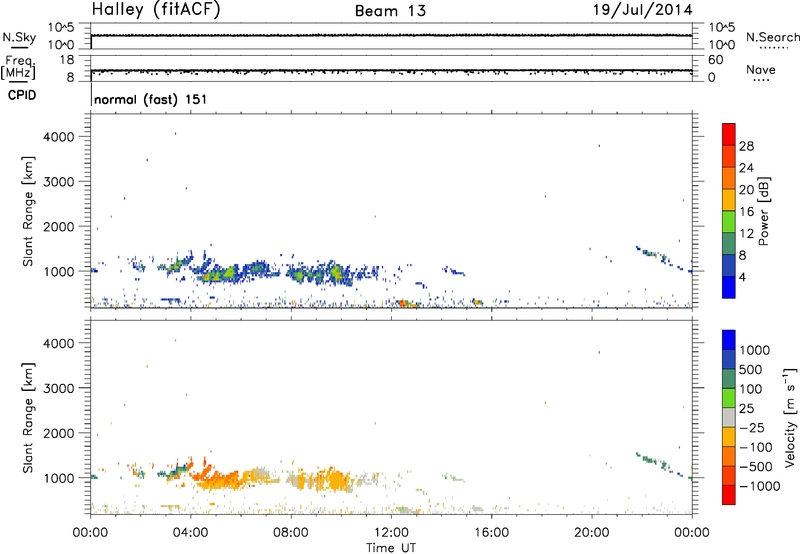The height and width of the screenshot is (554, 800).
Task: Click the green velocity streak near 22:00 UT
Action: [652, 460]
